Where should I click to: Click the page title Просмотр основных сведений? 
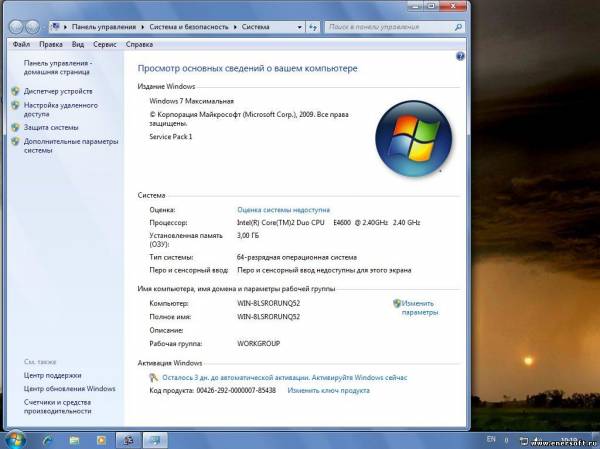[x=247, y=69]
